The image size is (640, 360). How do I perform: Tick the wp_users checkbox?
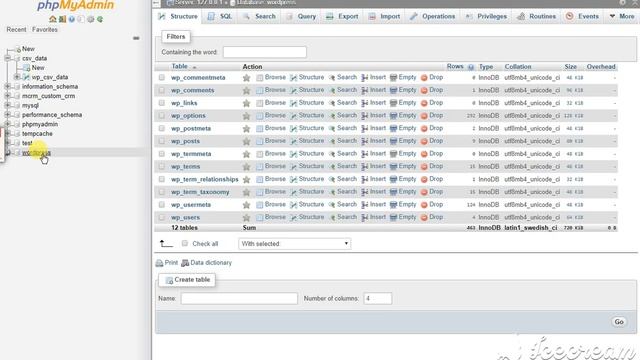point(162,217)
